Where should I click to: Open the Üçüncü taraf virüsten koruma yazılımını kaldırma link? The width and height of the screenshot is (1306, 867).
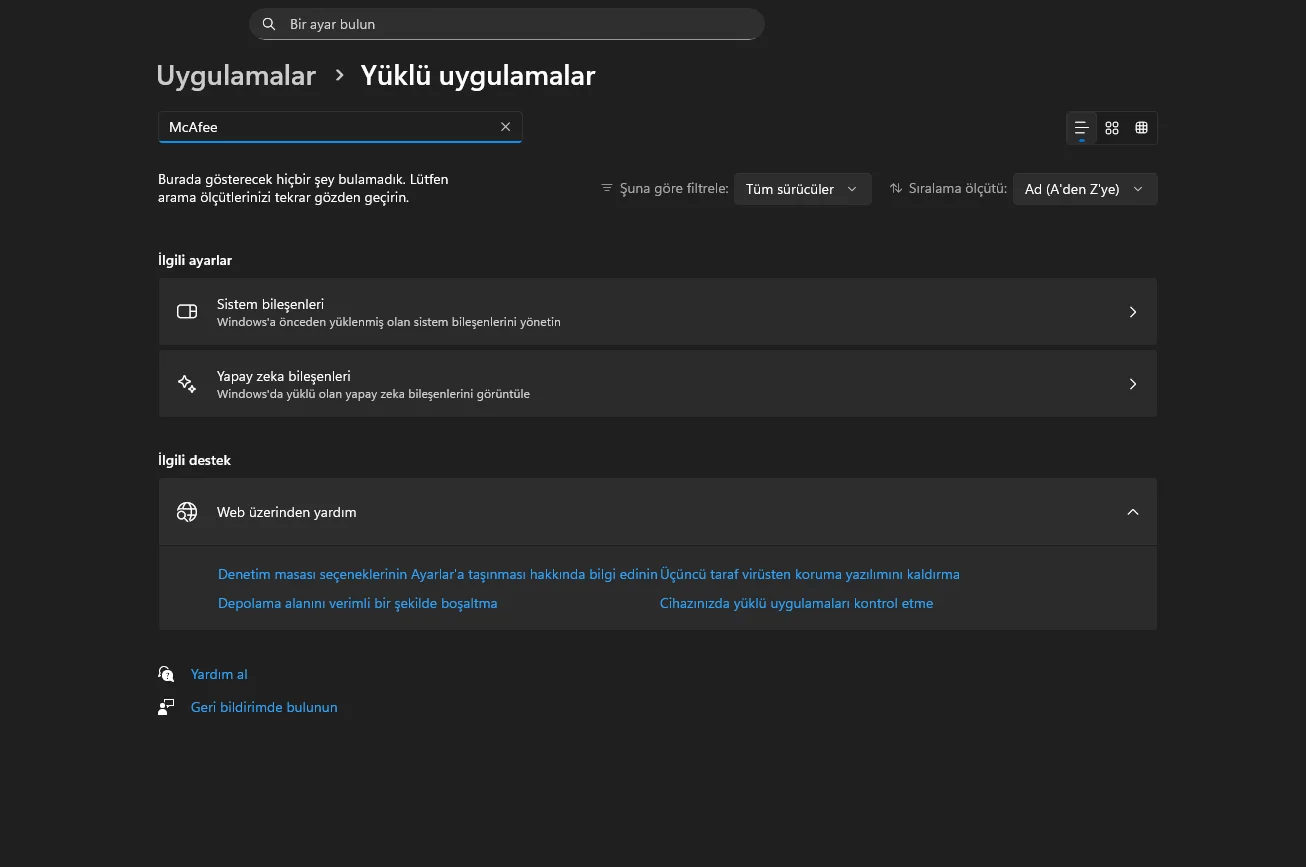click(811, 574)
